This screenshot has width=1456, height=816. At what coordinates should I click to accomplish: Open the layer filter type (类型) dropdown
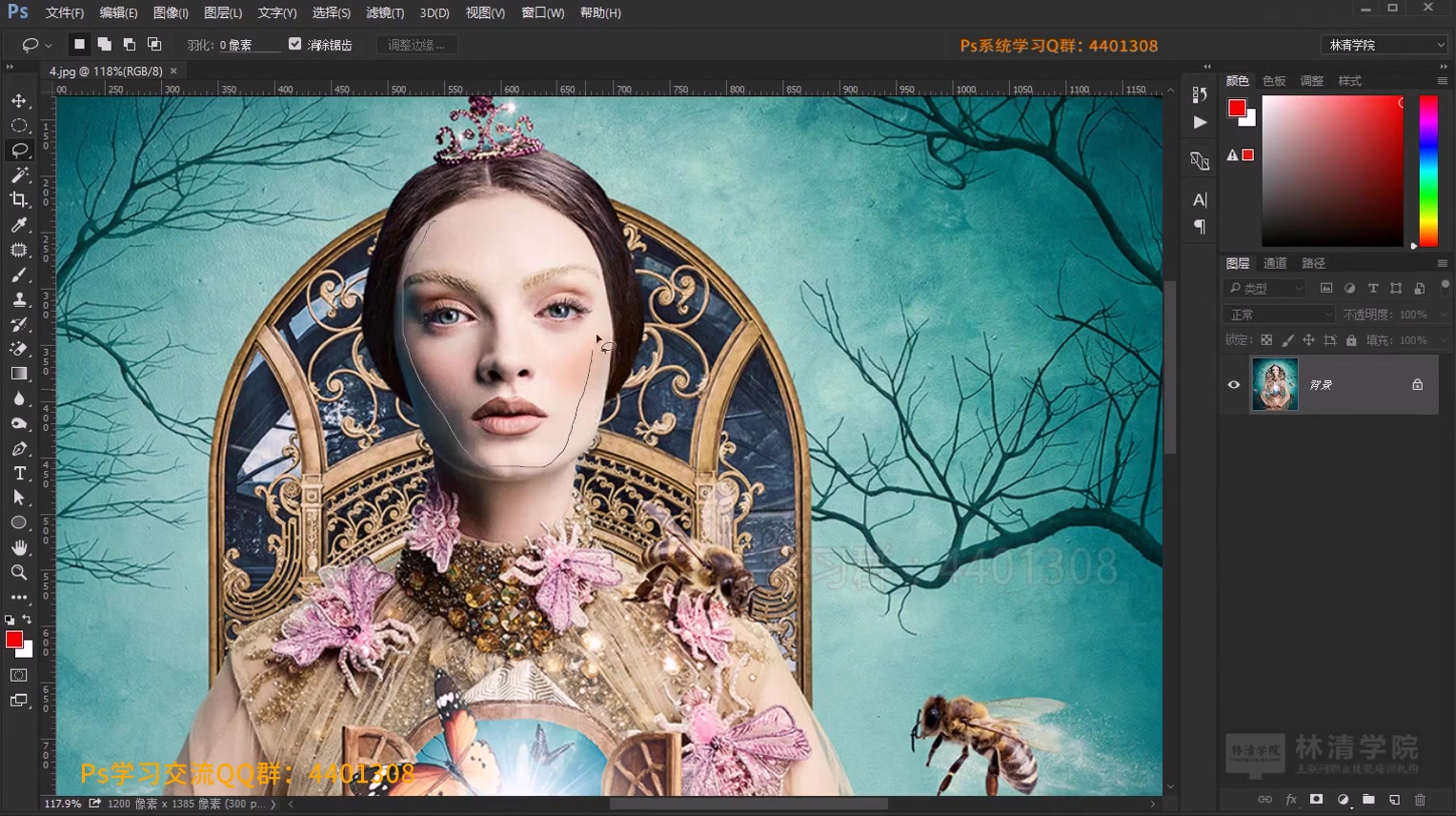pos(1266,288)
